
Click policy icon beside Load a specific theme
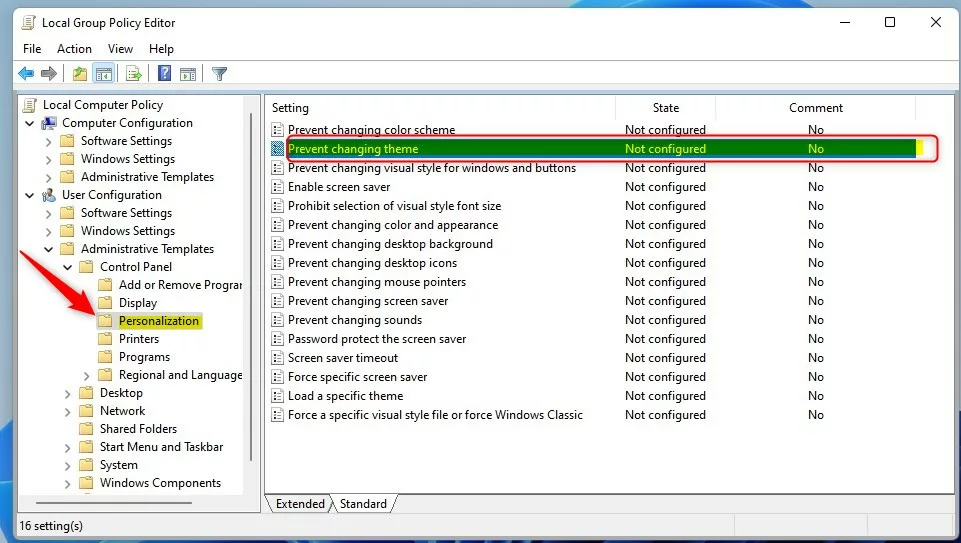(x=278, y=396)
